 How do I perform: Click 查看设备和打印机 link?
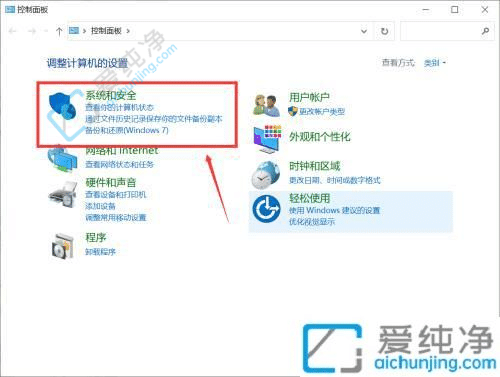point(116,194)
